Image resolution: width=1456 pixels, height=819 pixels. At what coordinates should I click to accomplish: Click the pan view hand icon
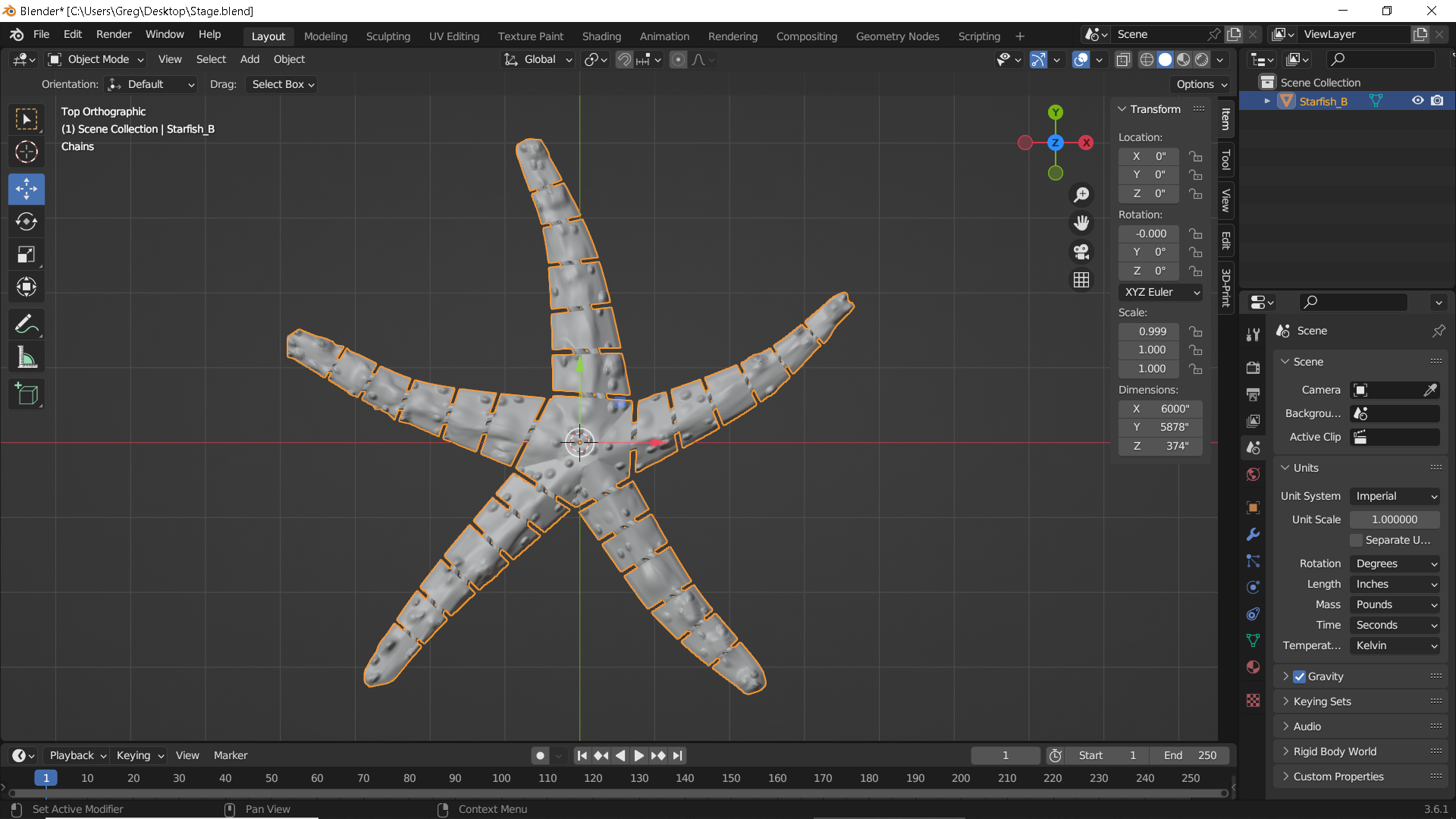(x=1081, y=223)
